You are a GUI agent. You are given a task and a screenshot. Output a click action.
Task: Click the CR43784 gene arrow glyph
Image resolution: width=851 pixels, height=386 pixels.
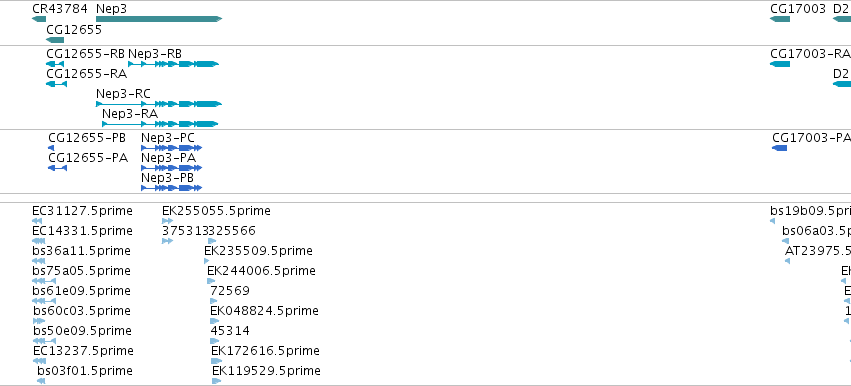click(39, 19)
